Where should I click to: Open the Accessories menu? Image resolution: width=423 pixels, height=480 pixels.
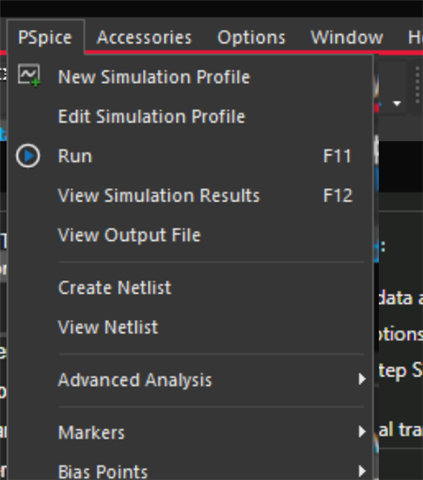[144, 37]
